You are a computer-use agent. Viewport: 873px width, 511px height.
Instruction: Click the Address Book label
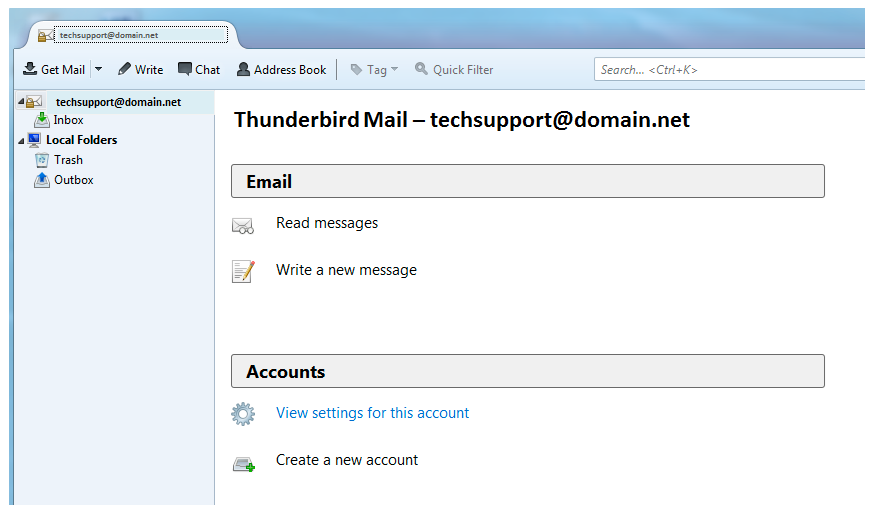pos(290,70)
